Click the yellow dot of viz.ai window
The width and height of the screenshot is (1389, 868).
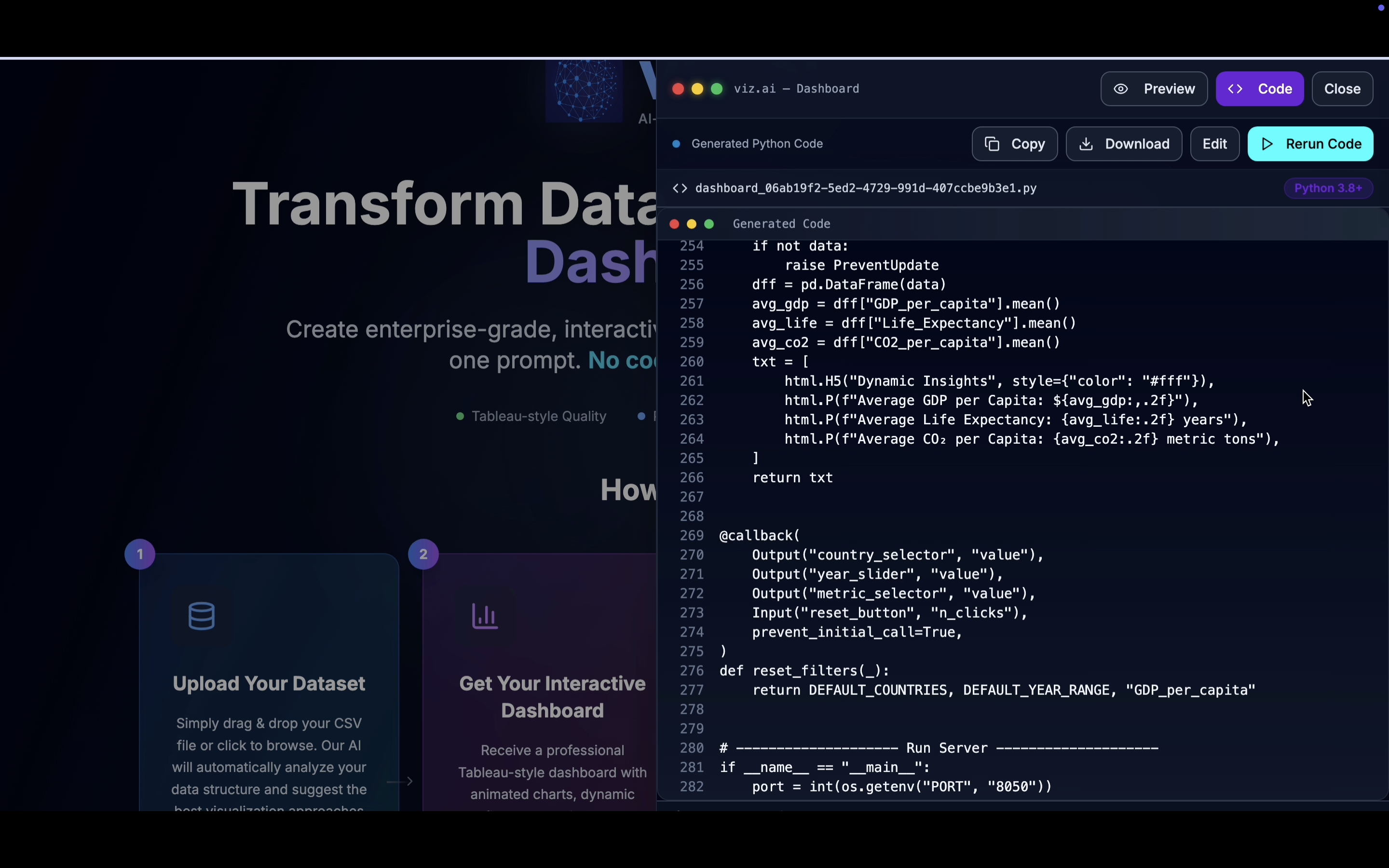coord(697,89)
